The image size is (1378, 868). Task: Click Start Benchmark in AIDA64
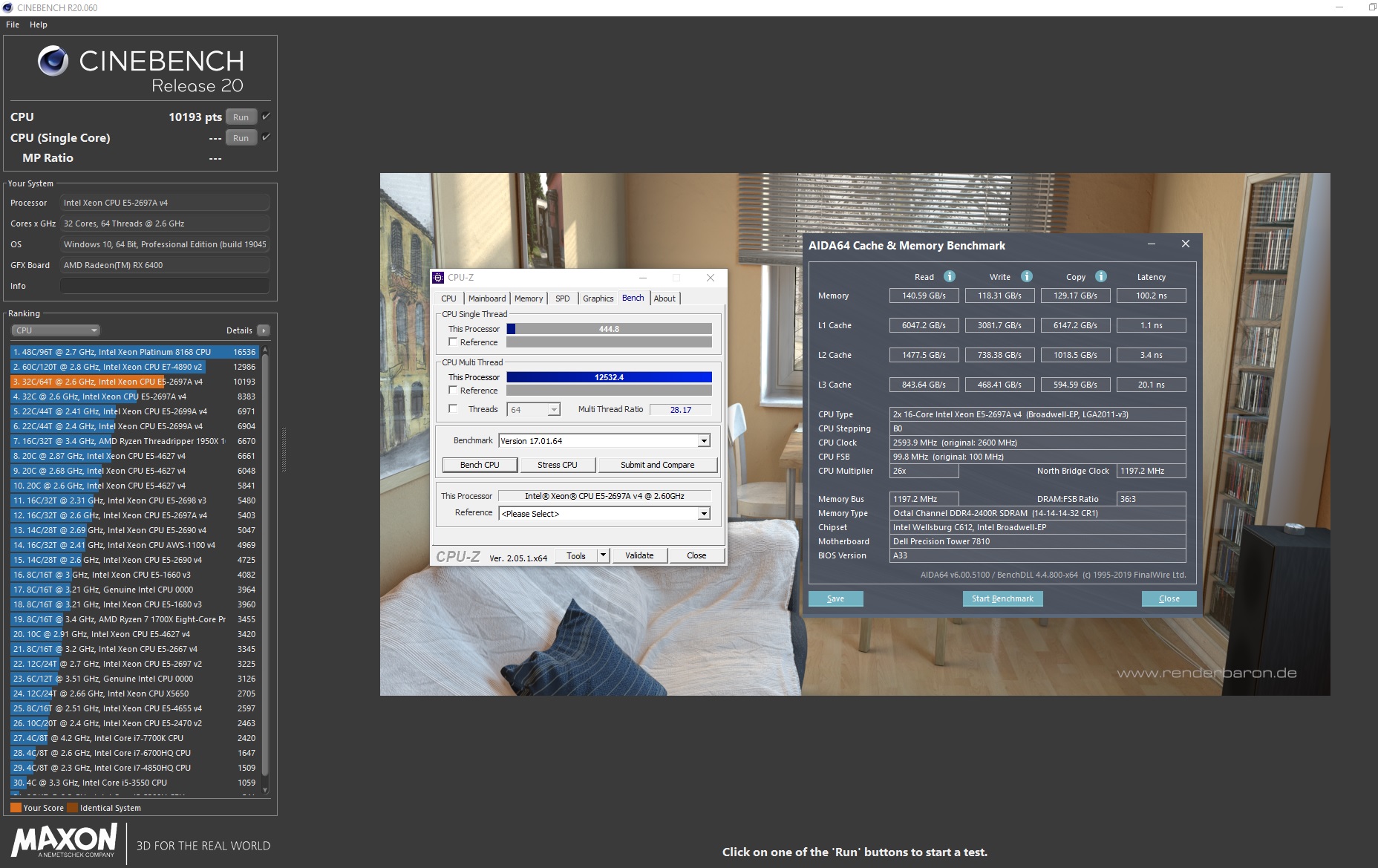(x=1002, y=598)
